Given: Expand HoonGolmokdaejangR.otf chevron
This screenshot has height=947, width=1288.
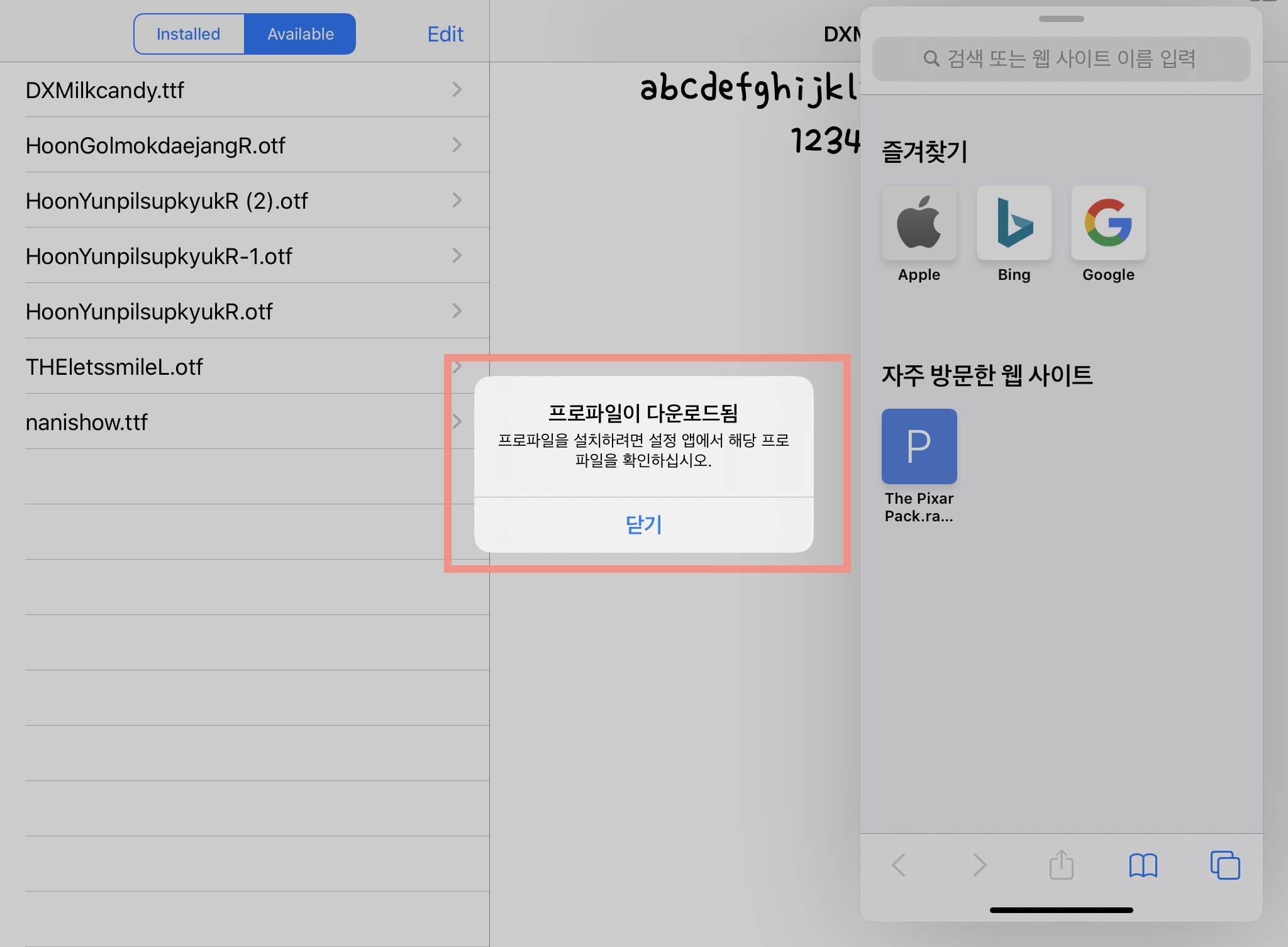Looking at the screenshot, I should [457, 145].
